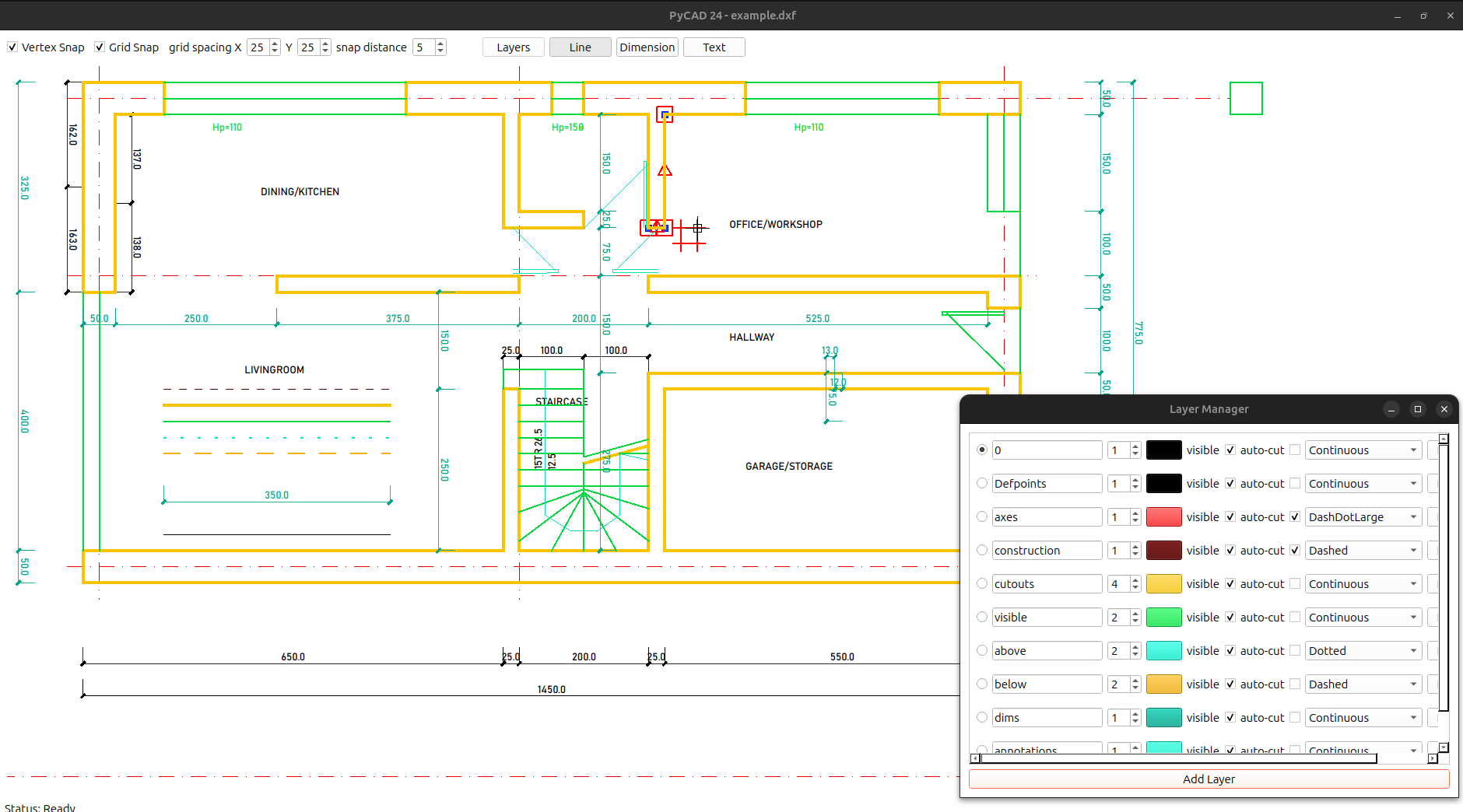The image size is (1463, 812).
Task: Click Layer Manager vertical scrollbar
Action: [1443, 578]
